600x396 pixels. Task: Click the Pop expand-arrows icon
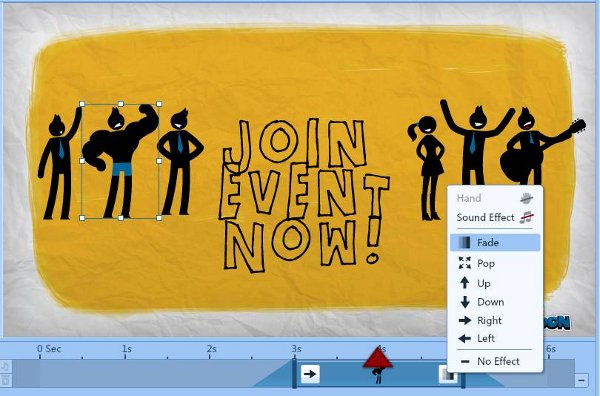coord(465,263)
